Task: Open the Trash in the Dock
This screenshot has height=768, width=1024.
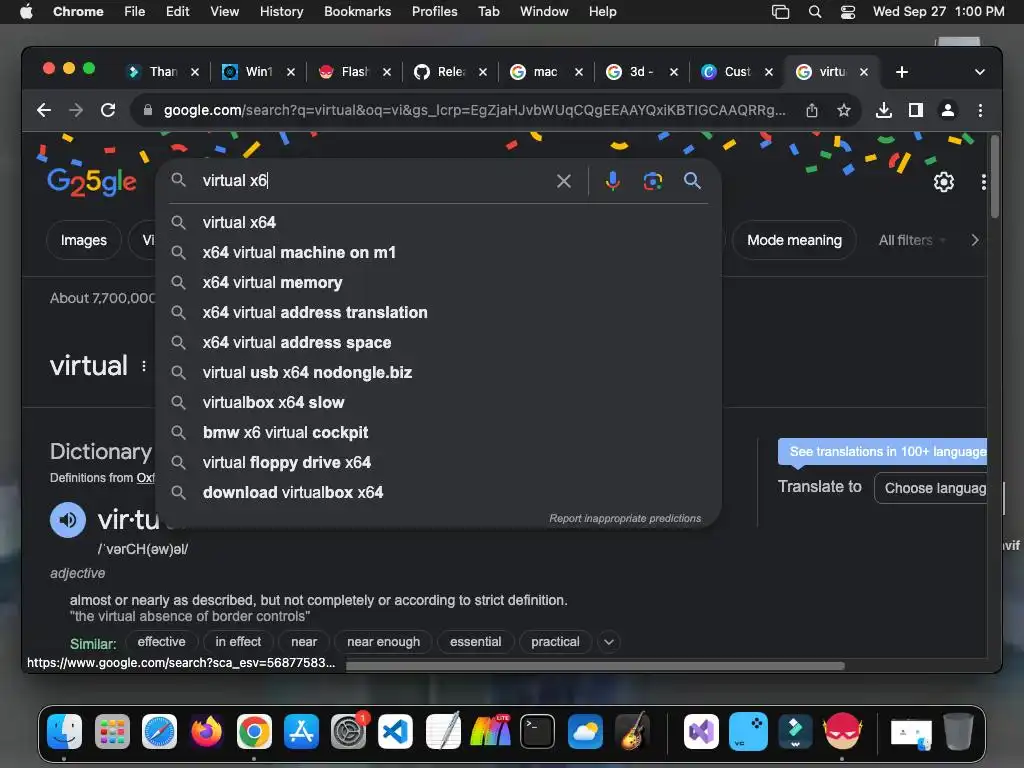Action: [x=958, y=731]
